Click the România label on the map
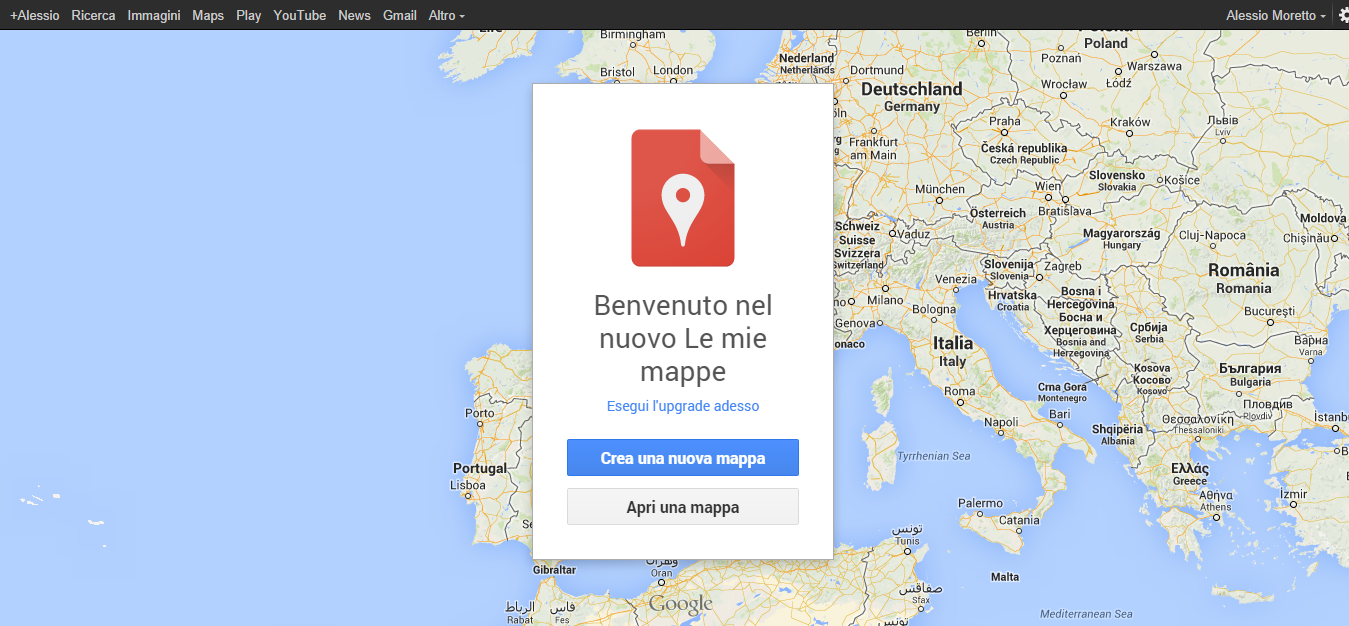The image size is (1349, 626). (x=1243, y=270)
